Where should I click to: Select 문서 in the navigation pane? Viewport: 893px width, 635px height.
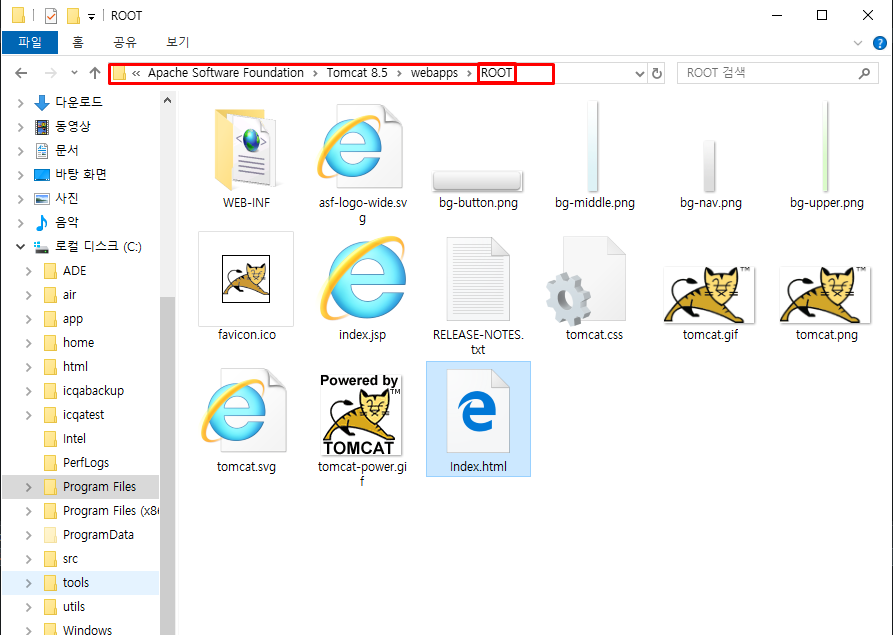67,150
